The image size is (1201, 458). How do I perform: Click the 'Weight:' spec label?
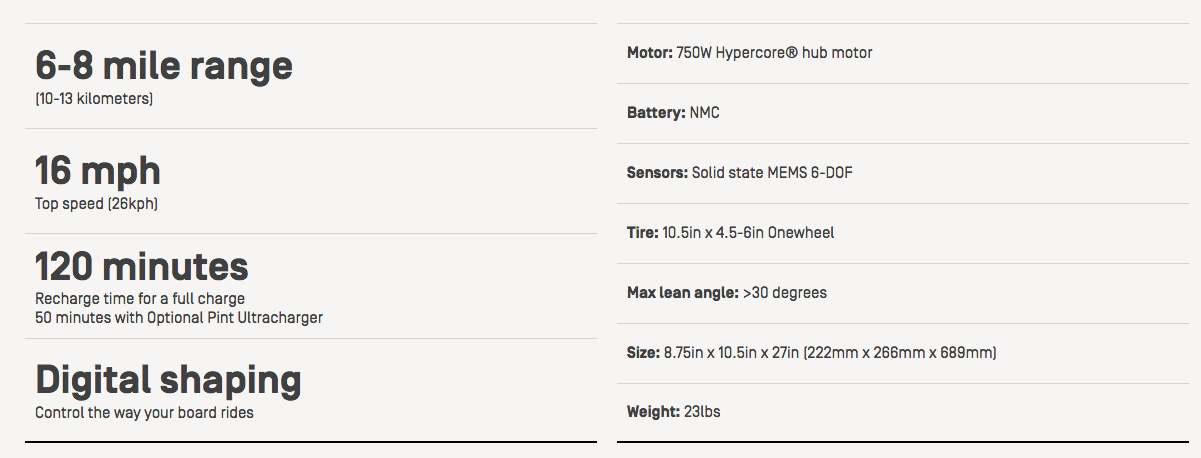pyautogui.click(x=653, y=412)
